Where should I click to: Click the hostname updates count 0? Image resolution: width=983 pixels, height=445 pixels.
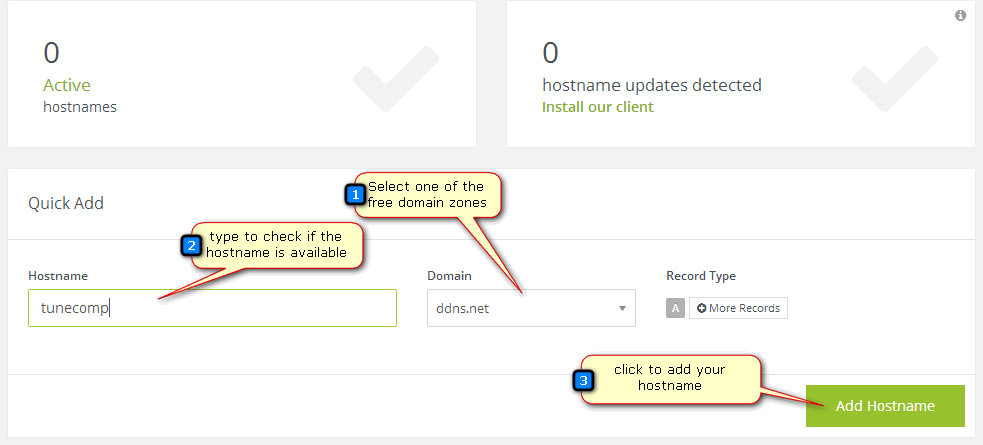[x=550, y=53]
